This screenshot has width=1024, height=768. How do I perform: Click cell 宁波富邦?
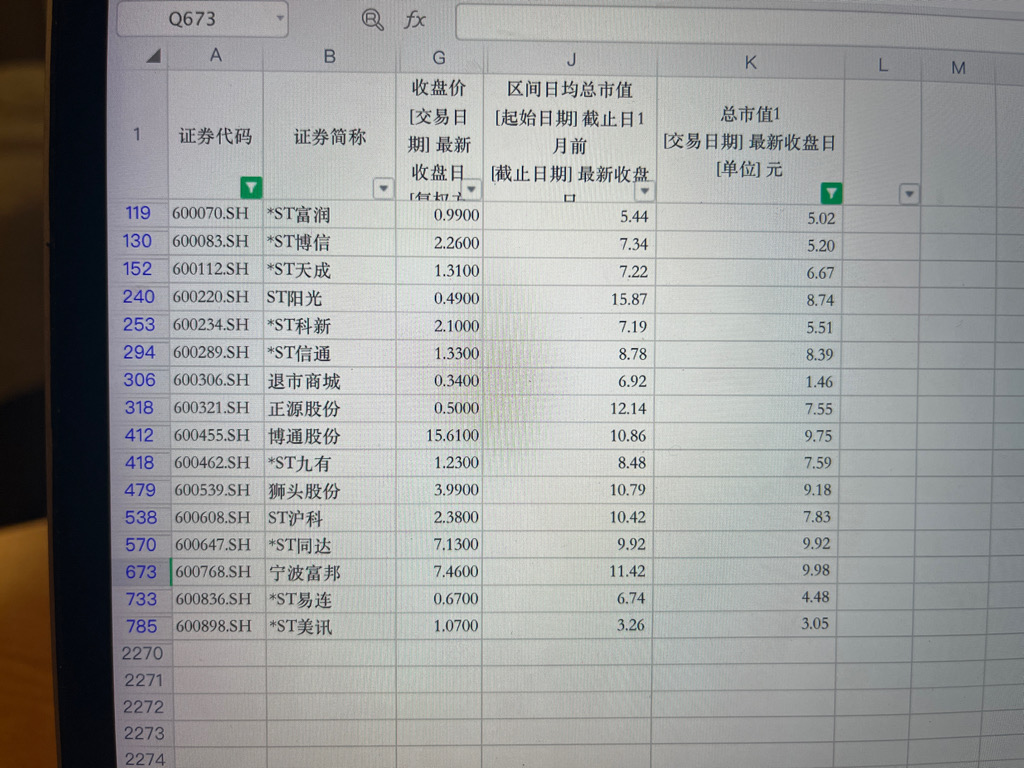[x=331, y=573]
